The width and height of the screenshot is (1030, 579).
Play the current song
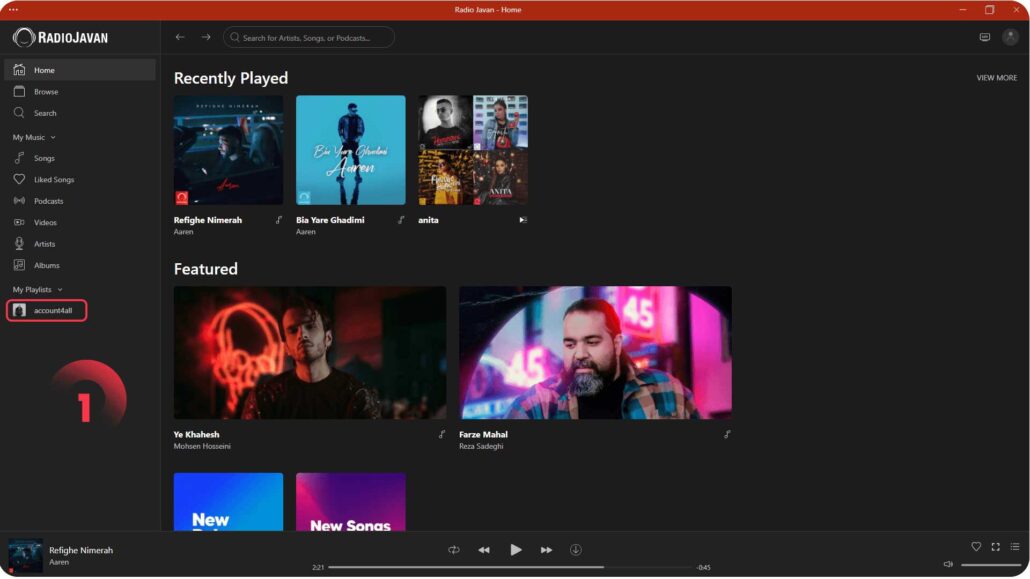pyautogui.click(x=516, y=550)
